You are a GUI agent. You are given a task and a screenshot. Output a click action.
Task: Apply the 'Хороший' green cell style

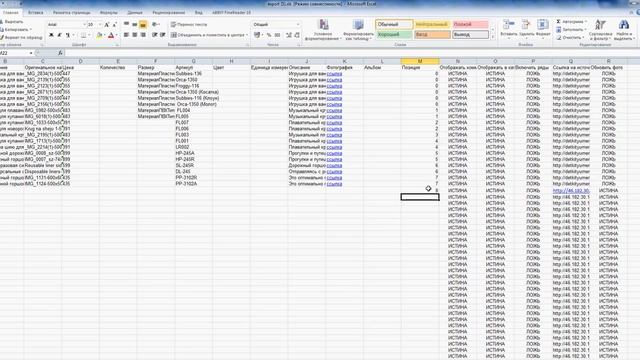coord(394,35)
